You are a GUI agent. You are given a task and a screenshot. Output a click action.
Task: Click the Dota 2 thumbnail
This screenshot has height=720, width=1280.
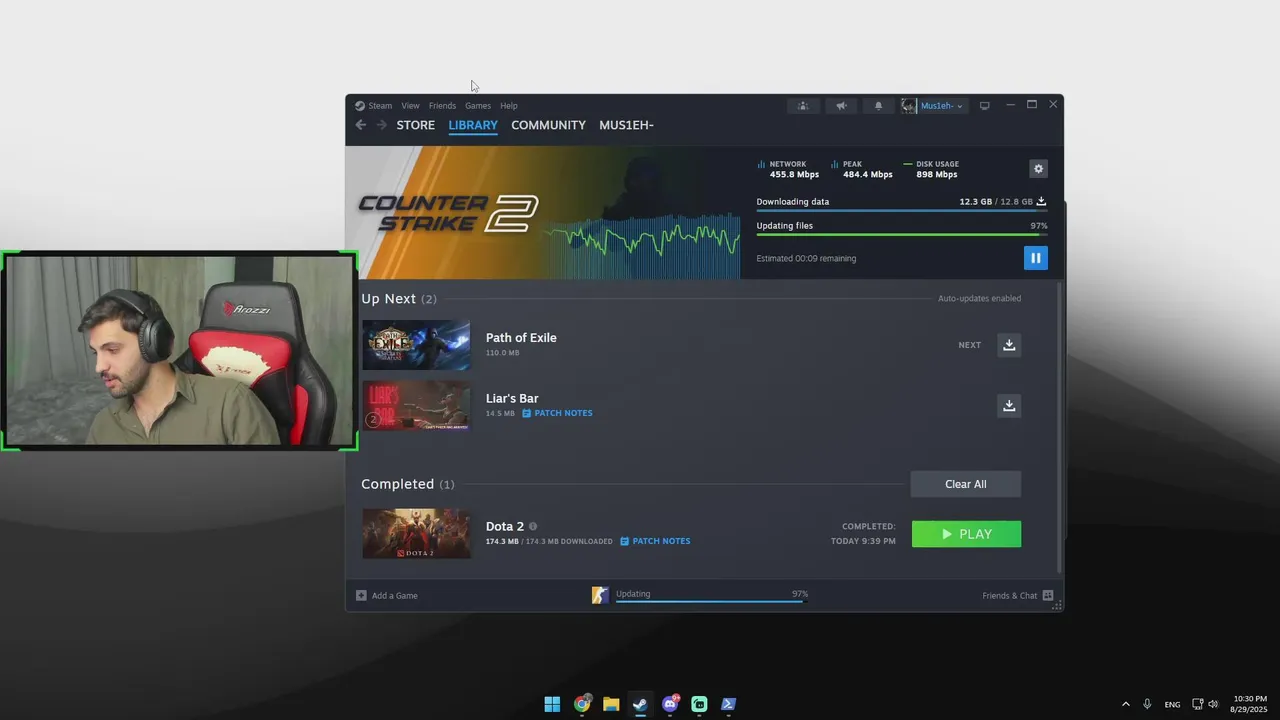coord(416,533)
